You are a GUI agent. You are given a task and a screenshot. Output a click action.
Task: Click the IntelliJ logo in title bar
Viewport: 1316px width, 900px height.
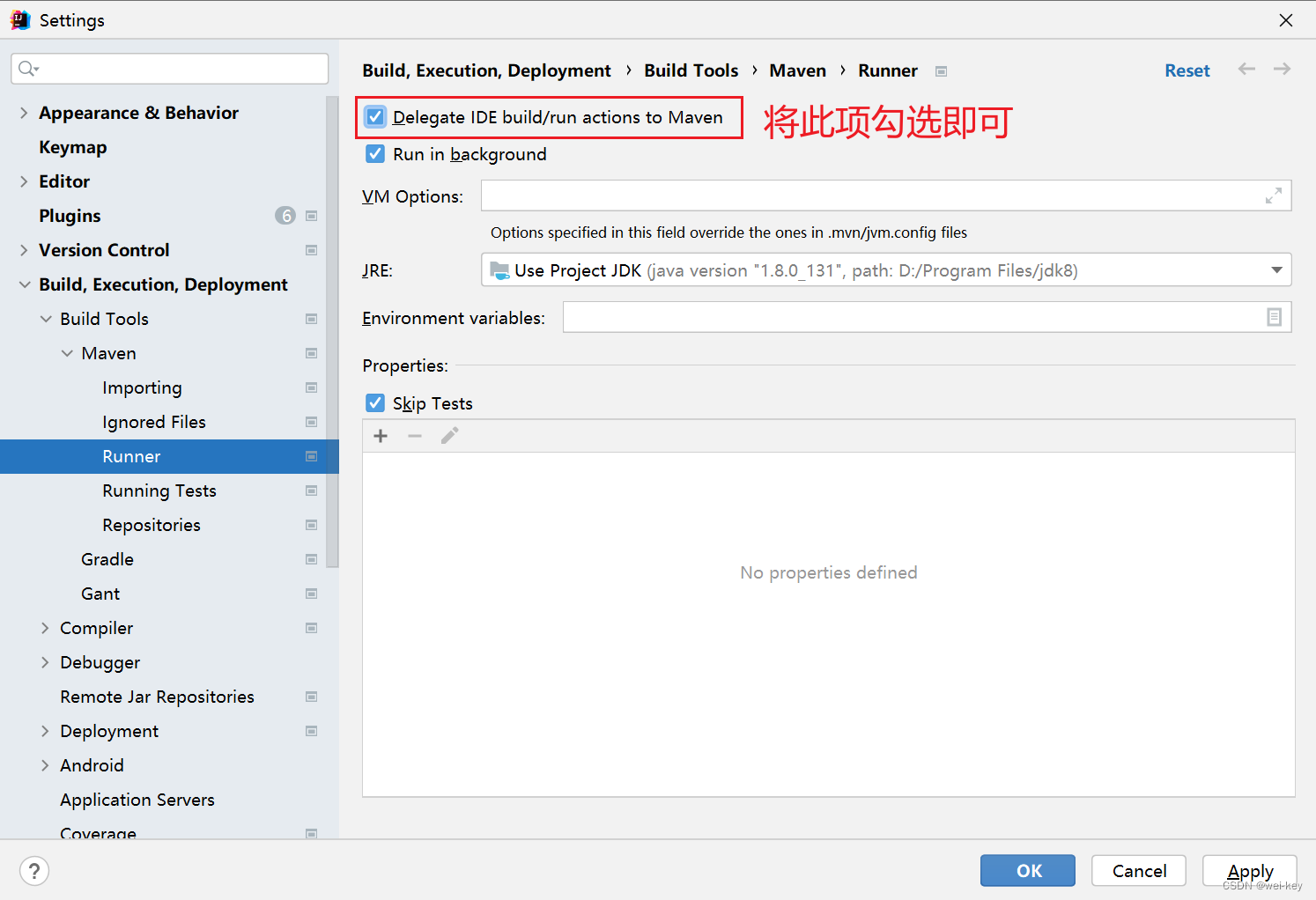(x=19, y=19)
